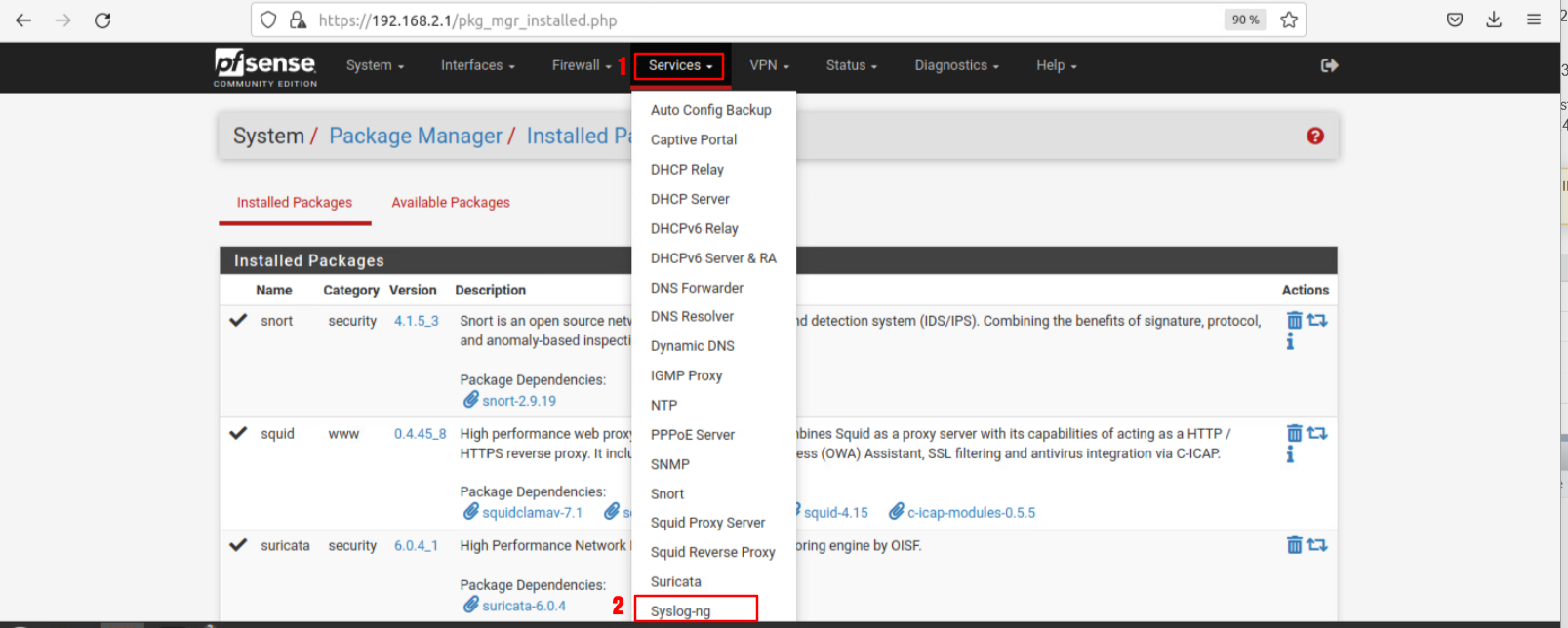This screenshot has width=1568, height=628.
Task: Open the snort-2.9.19 dependency link
Action: coord(518,401)
